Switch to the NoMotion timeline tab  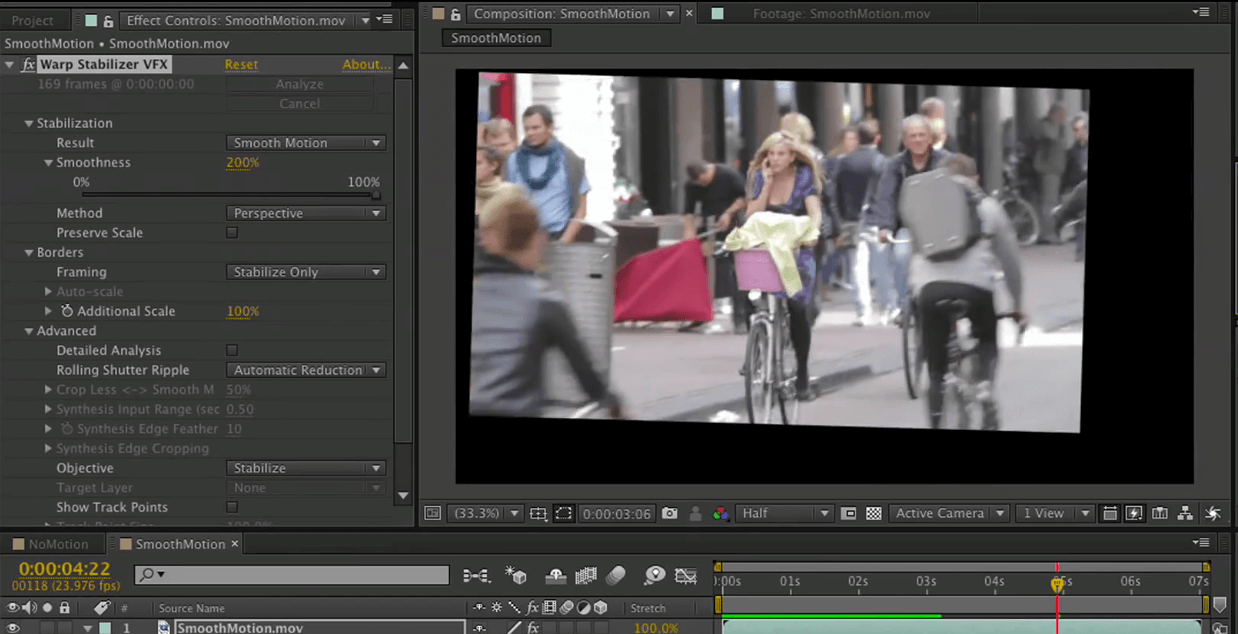click(58, 544)
